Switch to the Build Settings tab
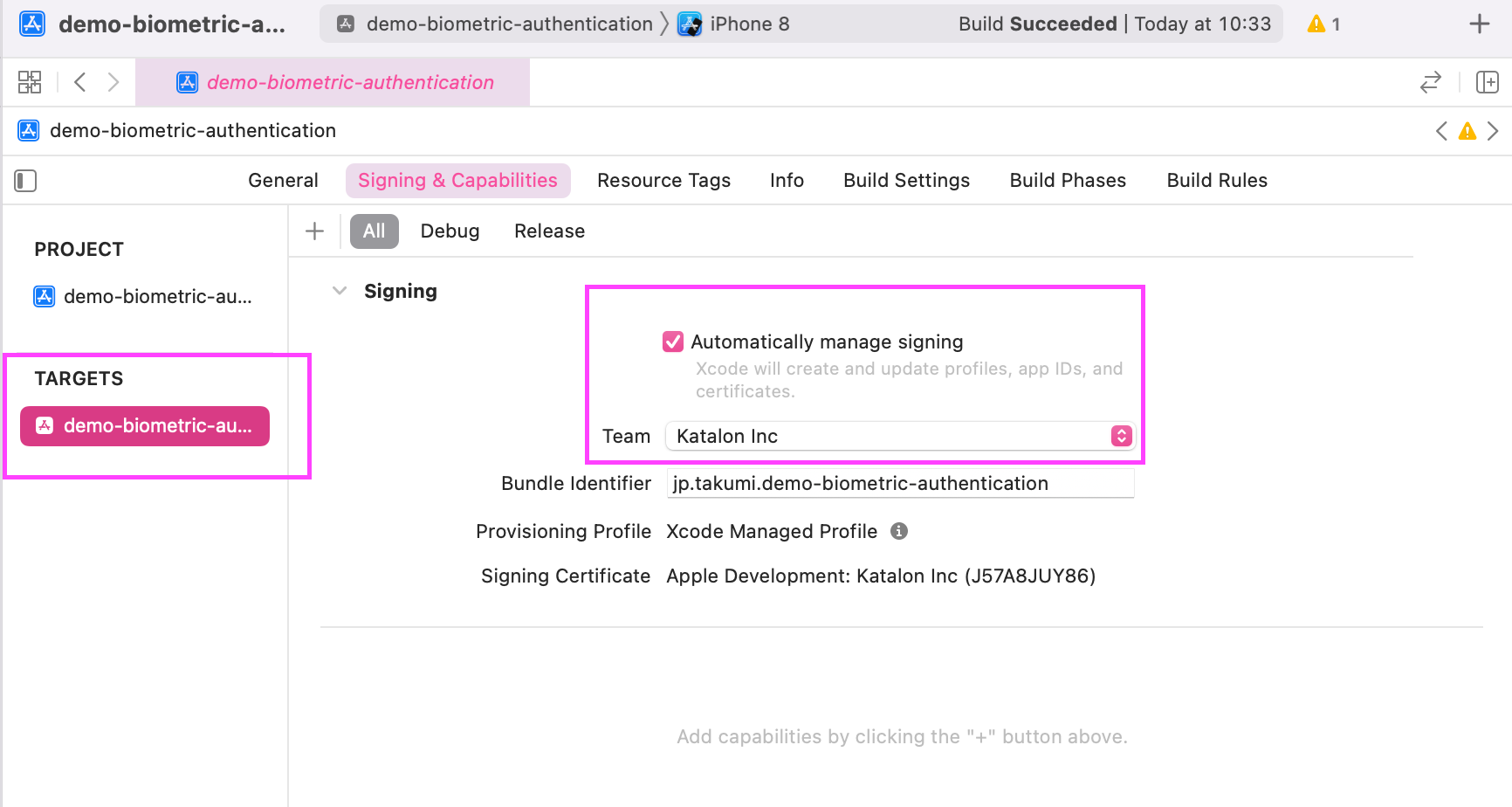 pyautogui.click(x=906, y=181)
